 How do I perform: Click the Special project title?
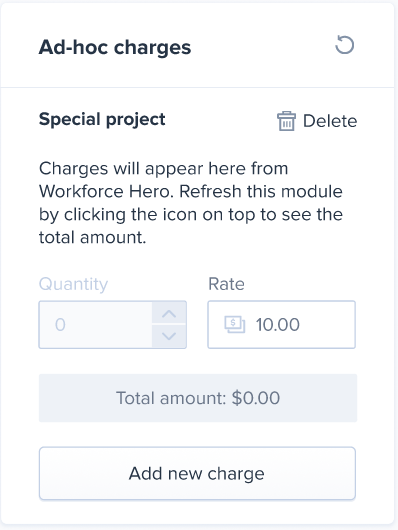[102, 119]
